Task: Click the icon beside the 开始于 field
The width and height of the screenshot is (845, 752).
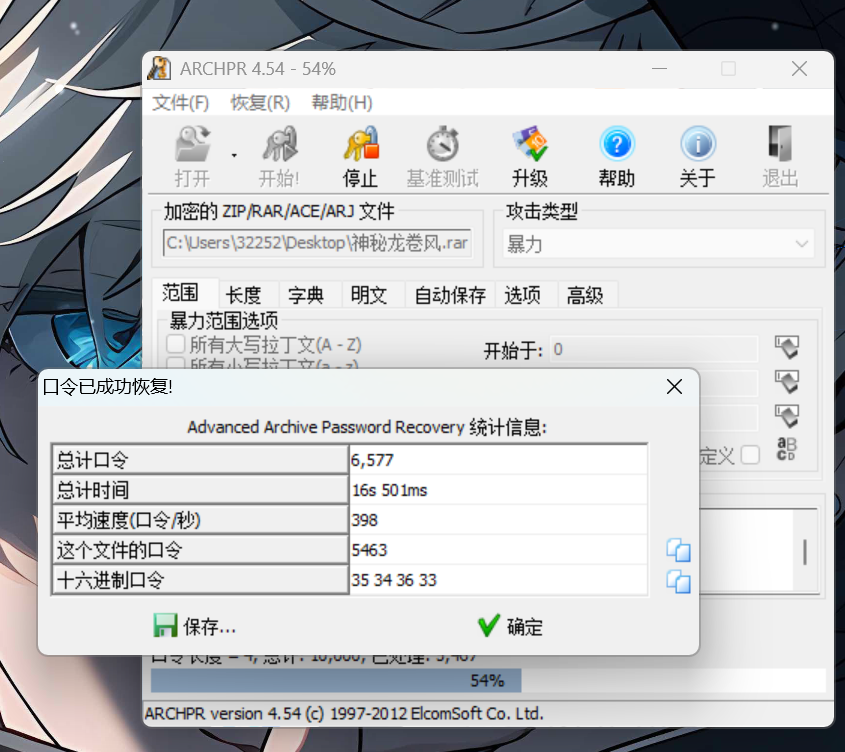Action: click(x=787, y=348)
